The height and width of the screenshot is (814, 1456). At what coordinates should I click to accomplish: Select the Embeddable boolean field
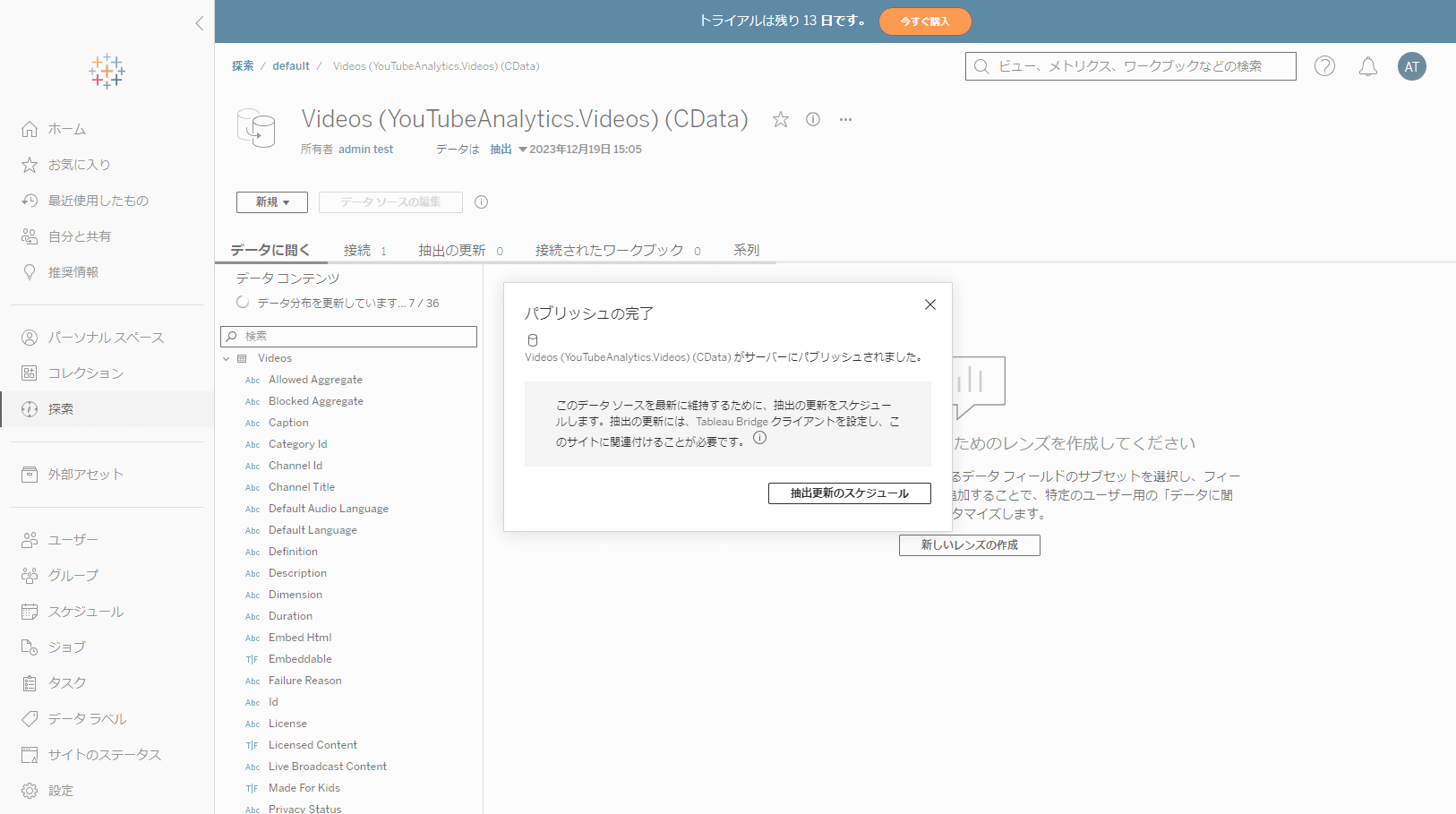coord(300,659)
